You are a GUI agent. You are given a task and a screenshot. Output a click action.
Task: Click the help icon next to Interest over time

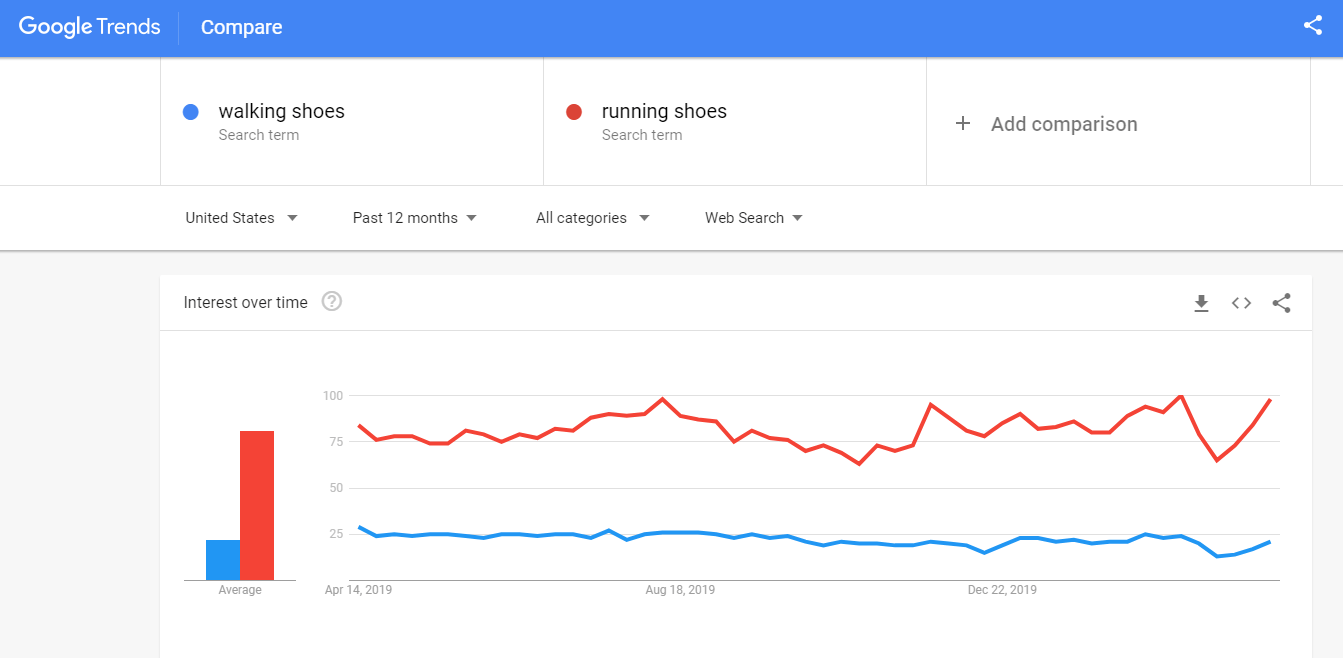click(x=331, y=301)
